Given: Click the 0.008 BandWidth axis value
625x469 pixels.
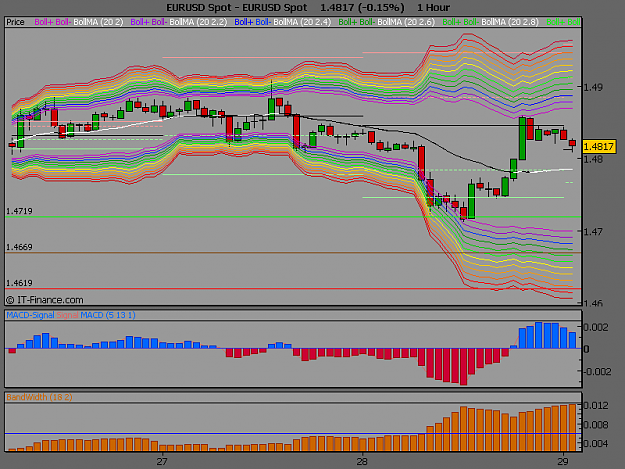Looking at the screenshot, I should point(596,425).
